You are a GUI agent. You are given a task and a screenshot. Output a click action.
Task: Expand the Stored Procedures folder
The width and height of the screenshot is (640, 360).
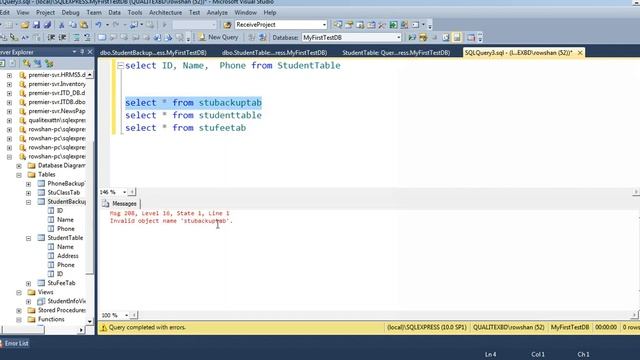[19, 311]
